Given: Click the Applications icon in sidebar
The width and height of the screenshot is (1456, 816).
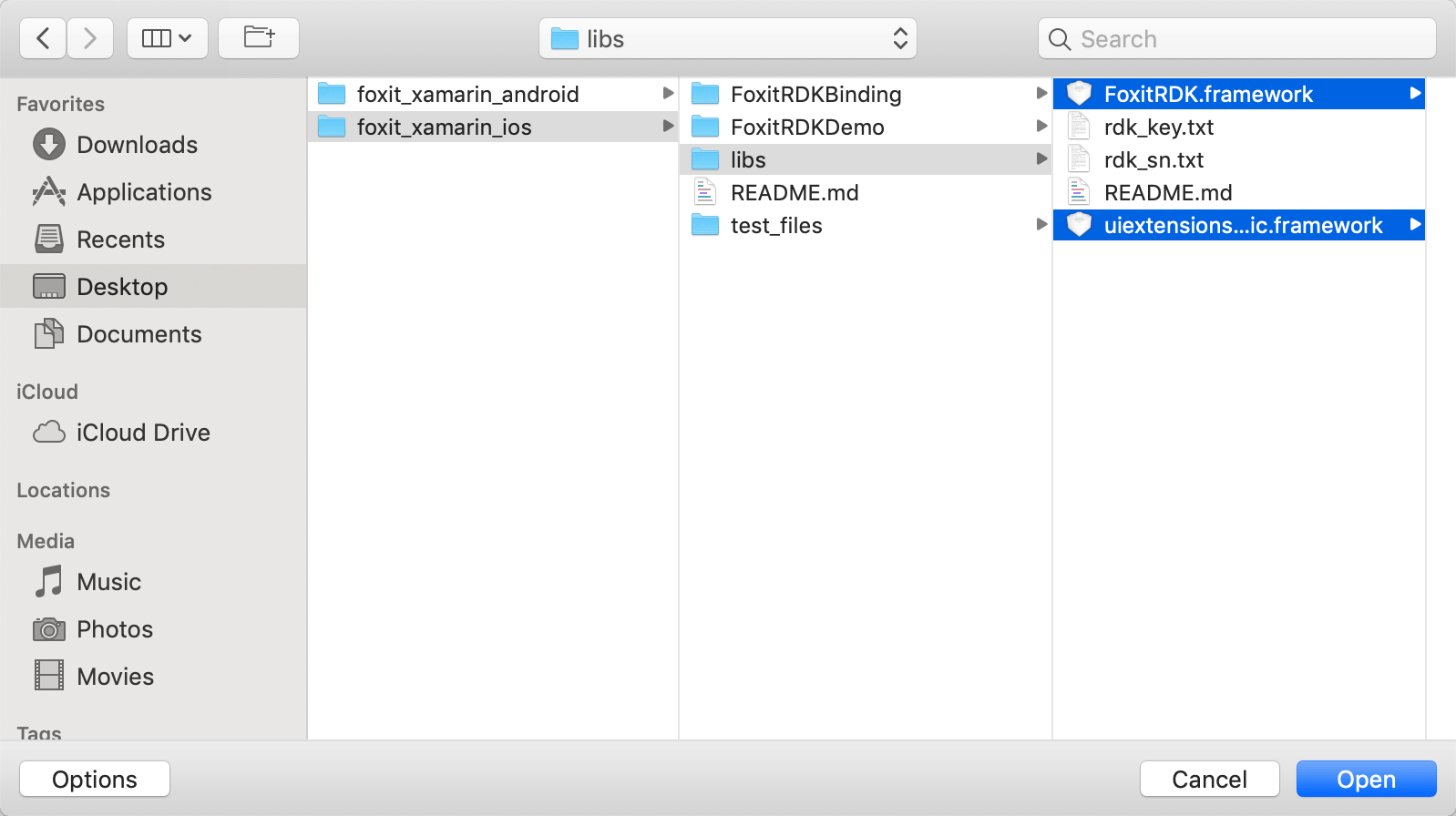Looking at the screenshot, I should 49,191.
